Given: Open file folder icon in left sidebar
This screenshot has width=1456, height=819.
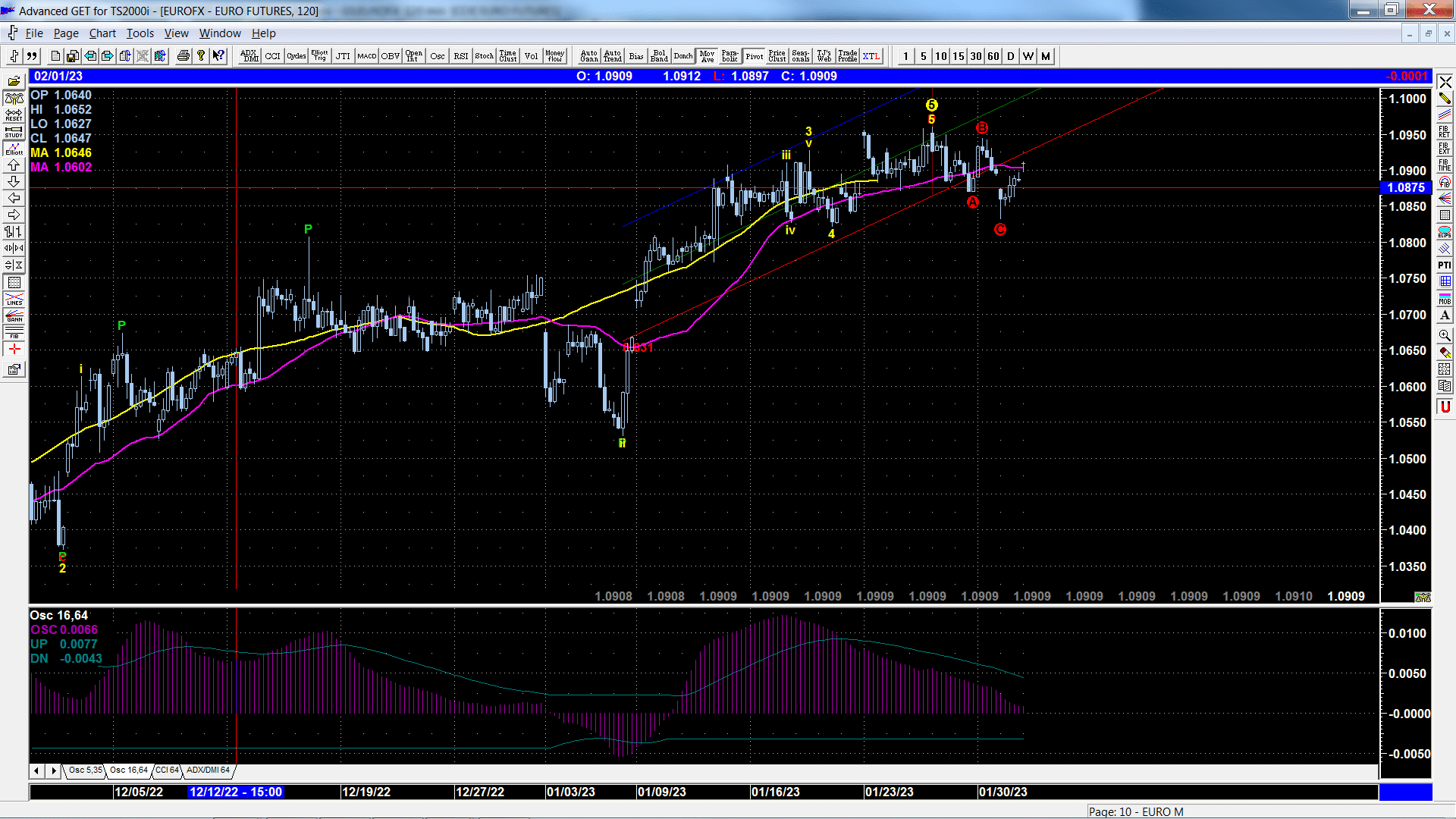Looking at the screenshot, I should [x=14, y=81].
